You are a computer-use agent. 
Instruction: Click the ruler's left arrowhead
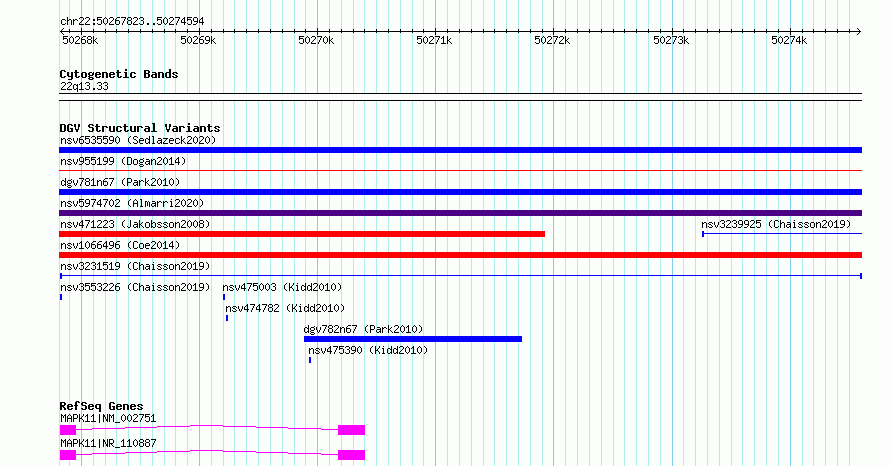point(62,32)
